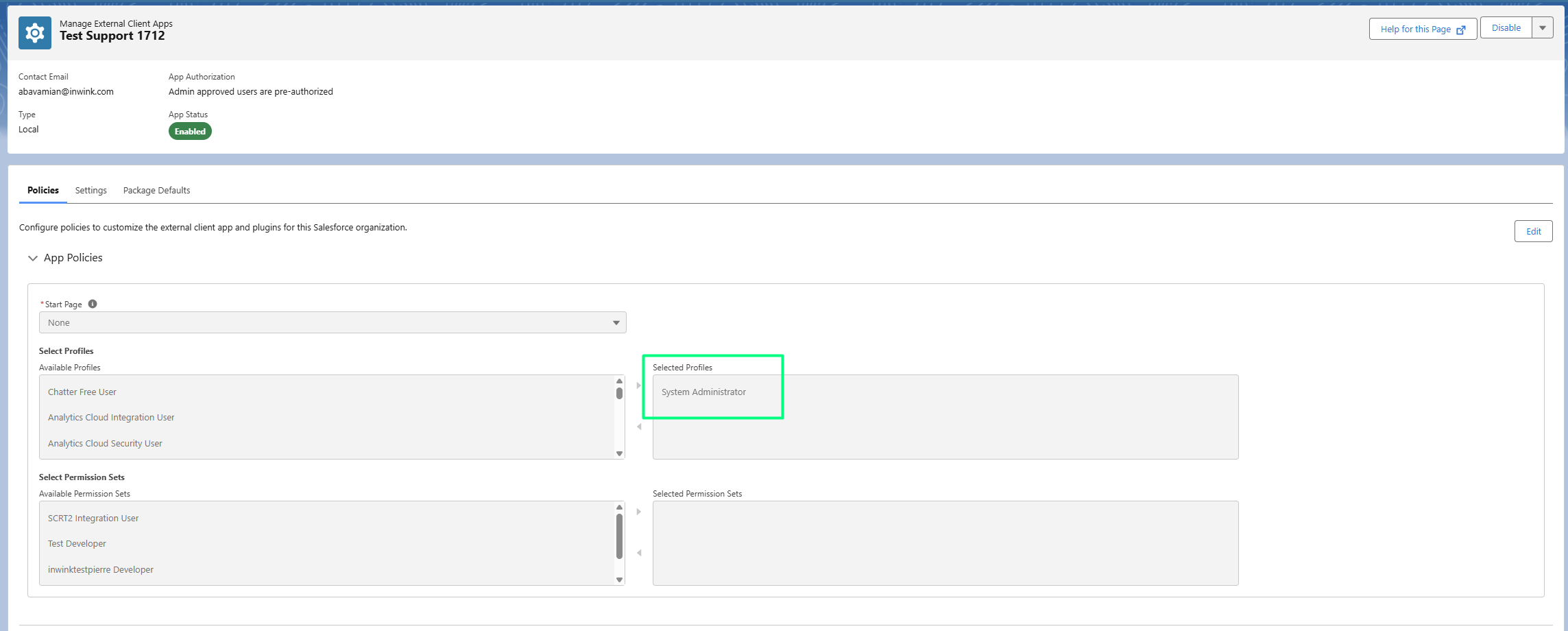This screenshot has width=1568, height=631.
Task: Open Help for this Page link
Action: click(1422, 29)
